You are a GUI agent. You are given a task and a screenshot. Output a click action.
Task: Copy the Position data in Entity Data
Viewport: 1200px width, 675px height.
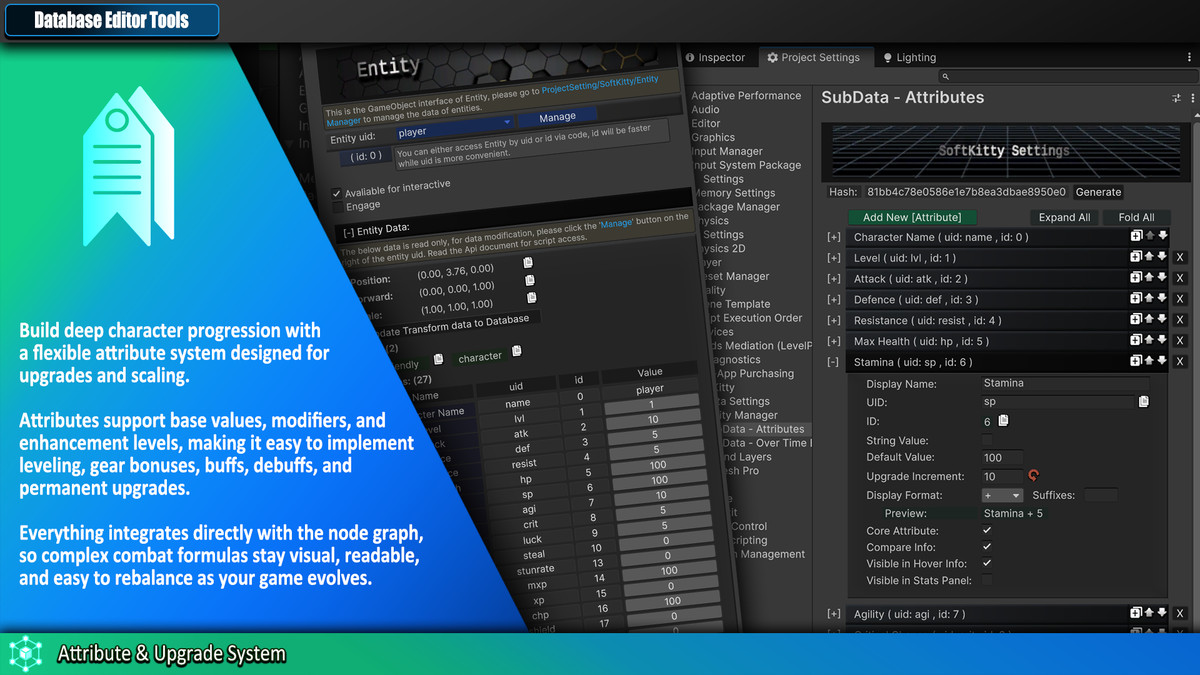tap(529, 262)
